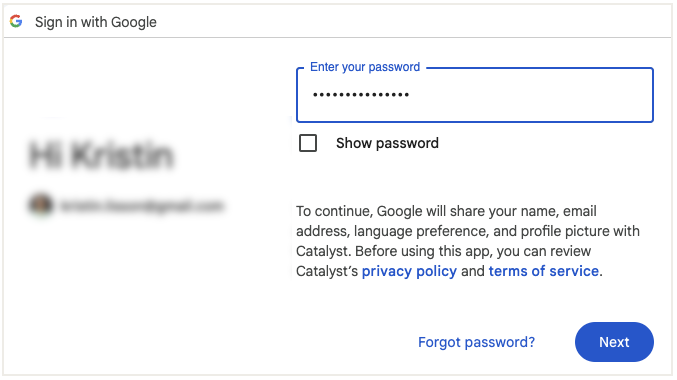Click the 'Catalyst. Before using this app' line
The width and height of the screenshot is (677, 380).
tap(443, 251)
